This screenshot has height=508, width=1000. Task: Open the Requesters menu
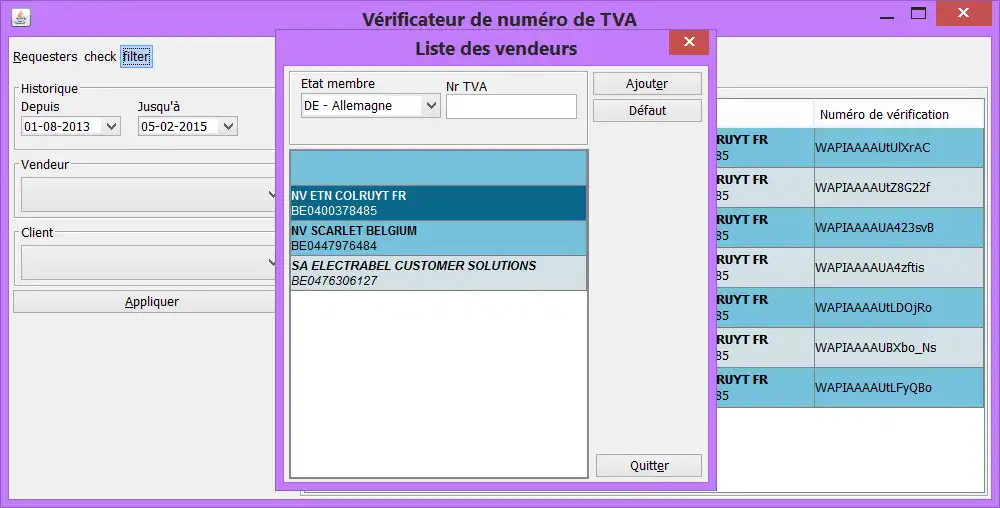pos(45,57)
